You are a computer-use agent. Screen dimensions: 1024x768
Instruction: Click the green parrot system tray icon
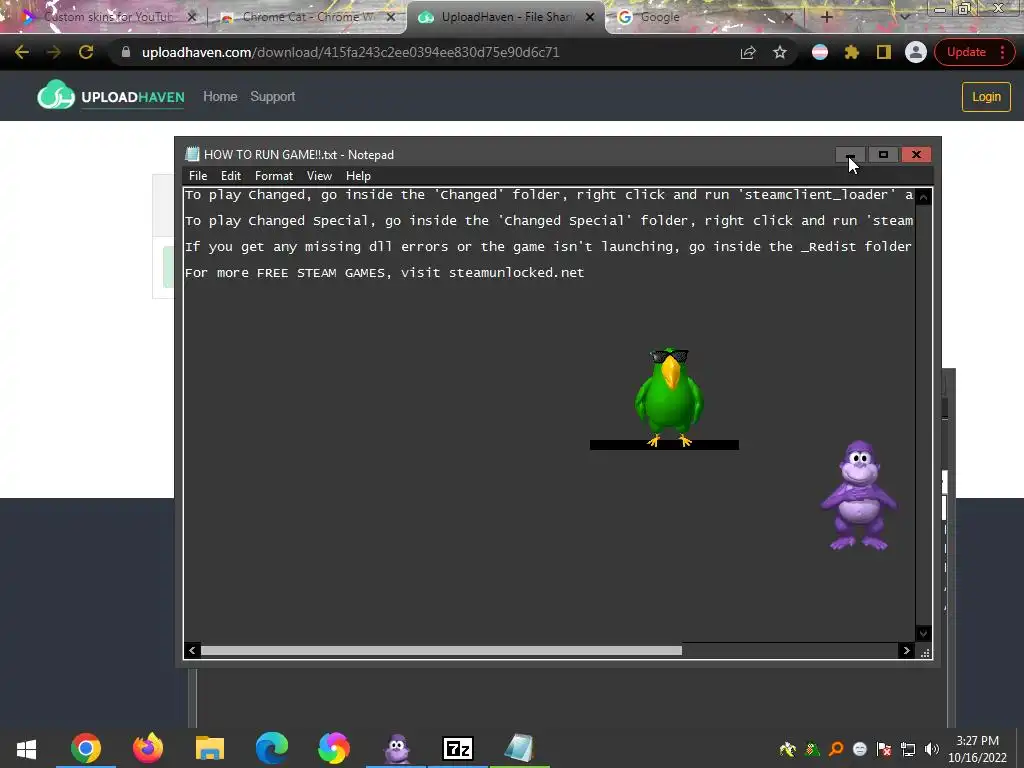[x=812, y=749]
